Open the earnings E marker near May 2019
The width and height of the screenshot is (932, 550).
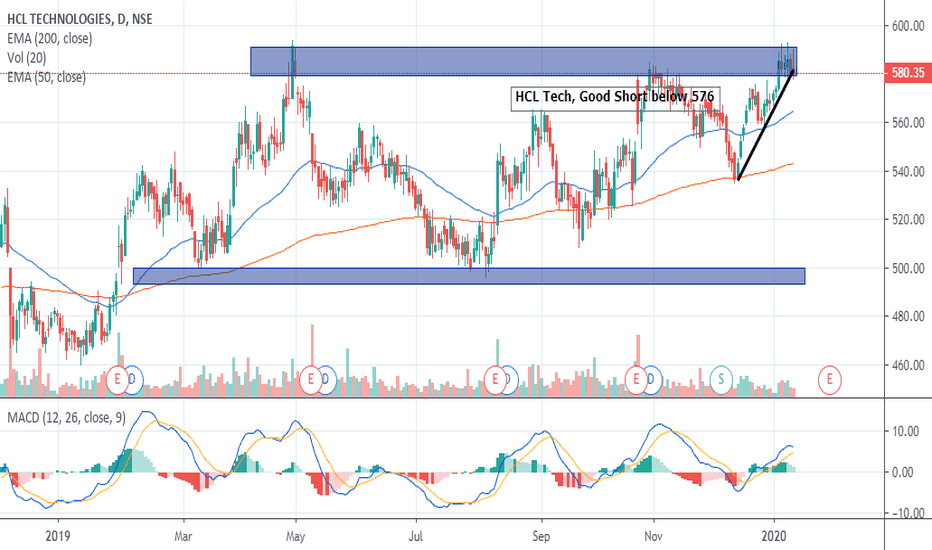310,380
